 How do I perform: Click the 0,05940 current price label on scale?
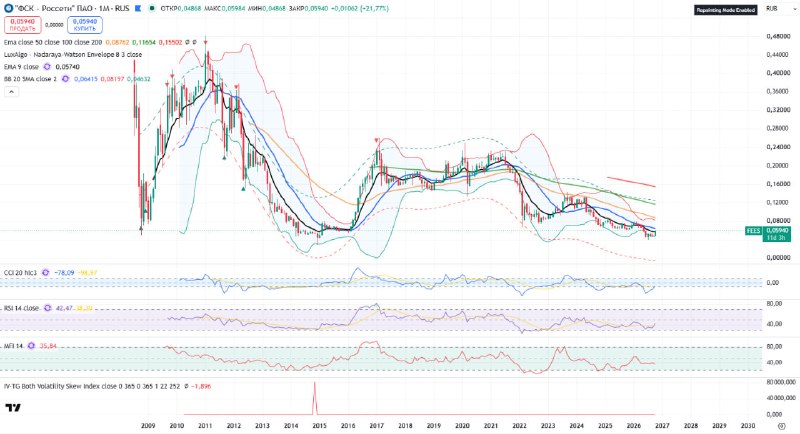(x=777, y=231)
